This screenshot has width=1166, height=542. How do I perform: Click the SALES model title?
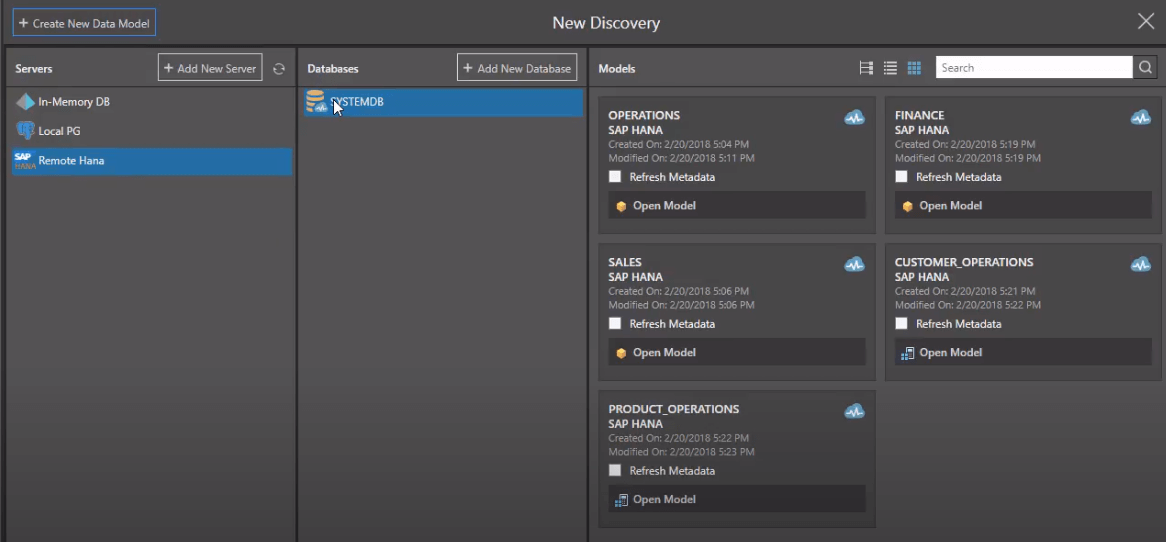(625, 262)
